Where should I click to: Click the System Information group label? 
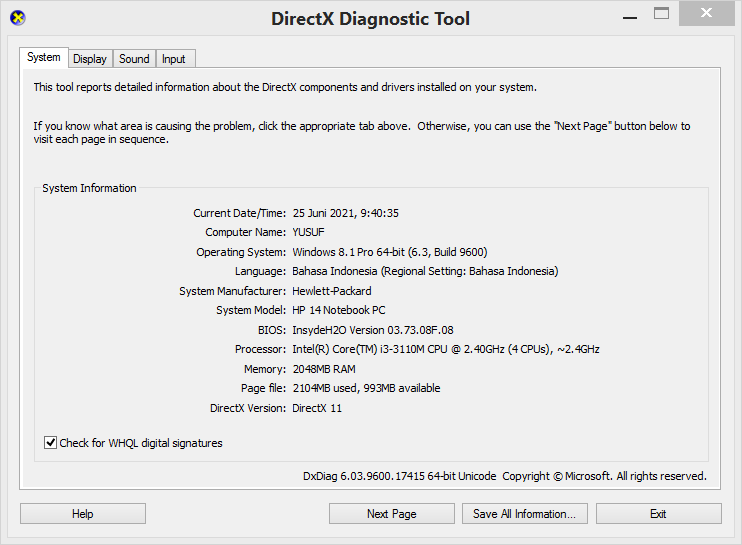(x=89, y=188)
